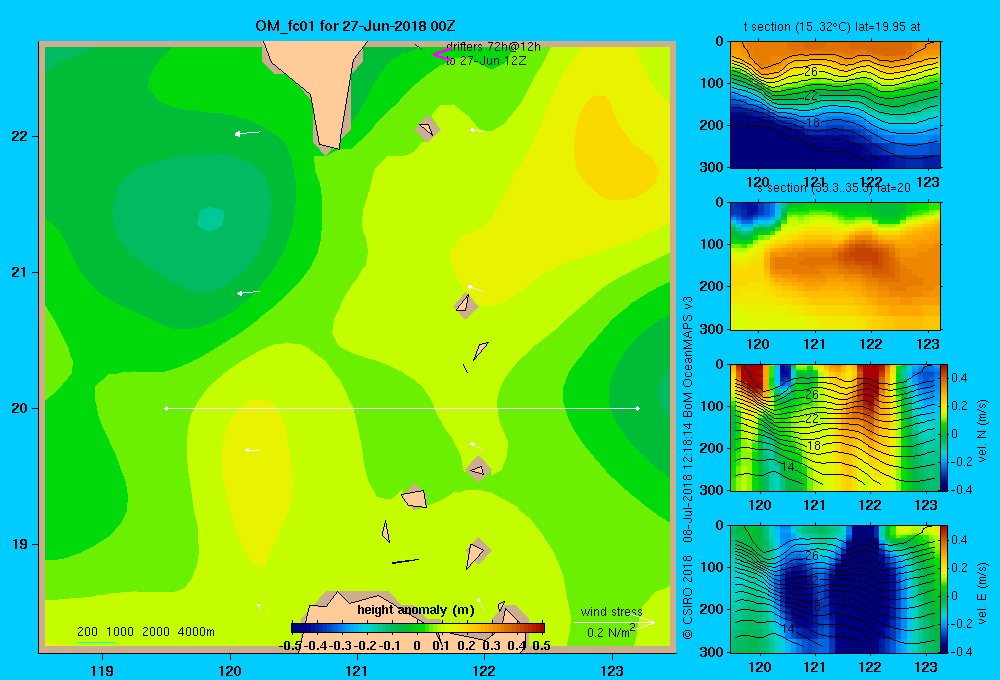Click longitude tick label 121 on main map

pos(357,671)
